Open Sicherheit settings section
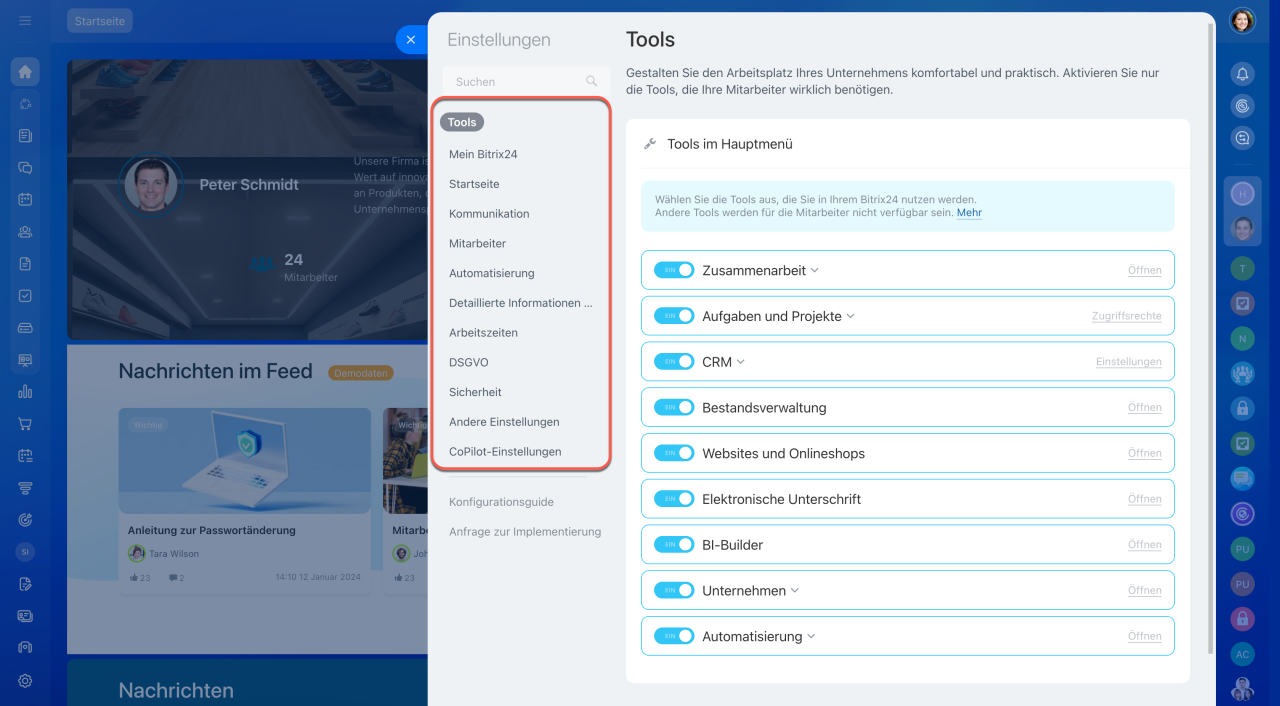This screenshot has height=706, width=1280. [x=475, y=393]
